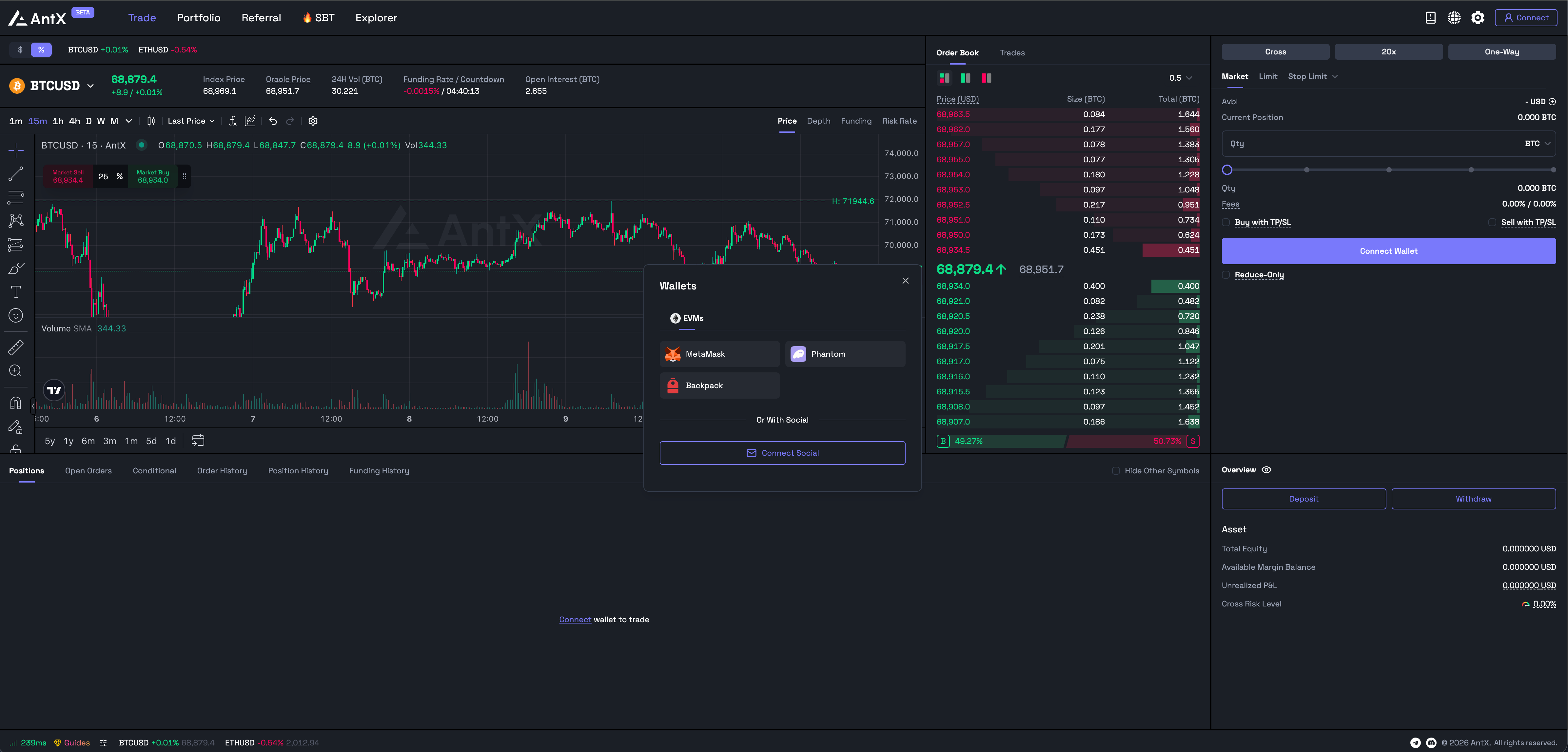Open language globe icon
The width and height of the screenshot is (1568, 752).
[1454, 18]
